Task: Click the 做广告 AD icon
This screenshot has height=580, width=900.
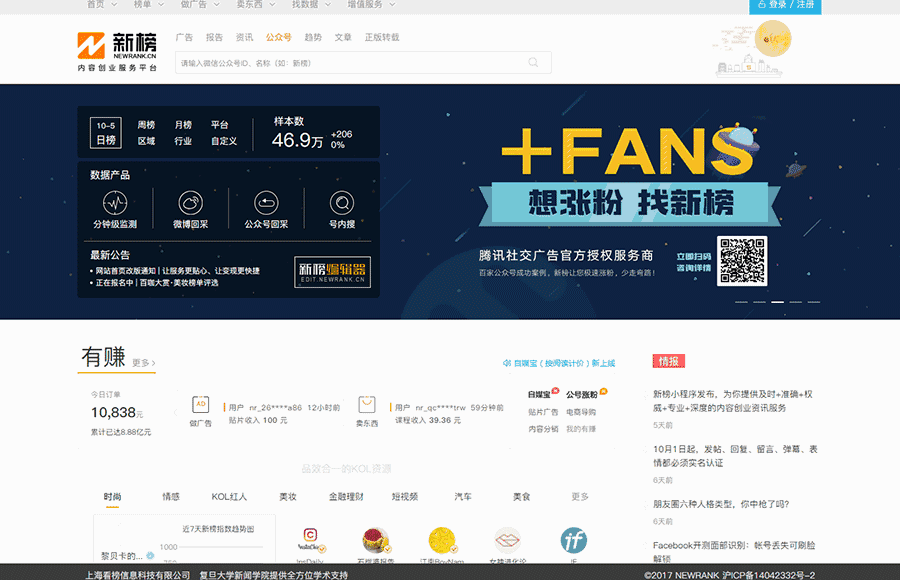Action: 201,405
